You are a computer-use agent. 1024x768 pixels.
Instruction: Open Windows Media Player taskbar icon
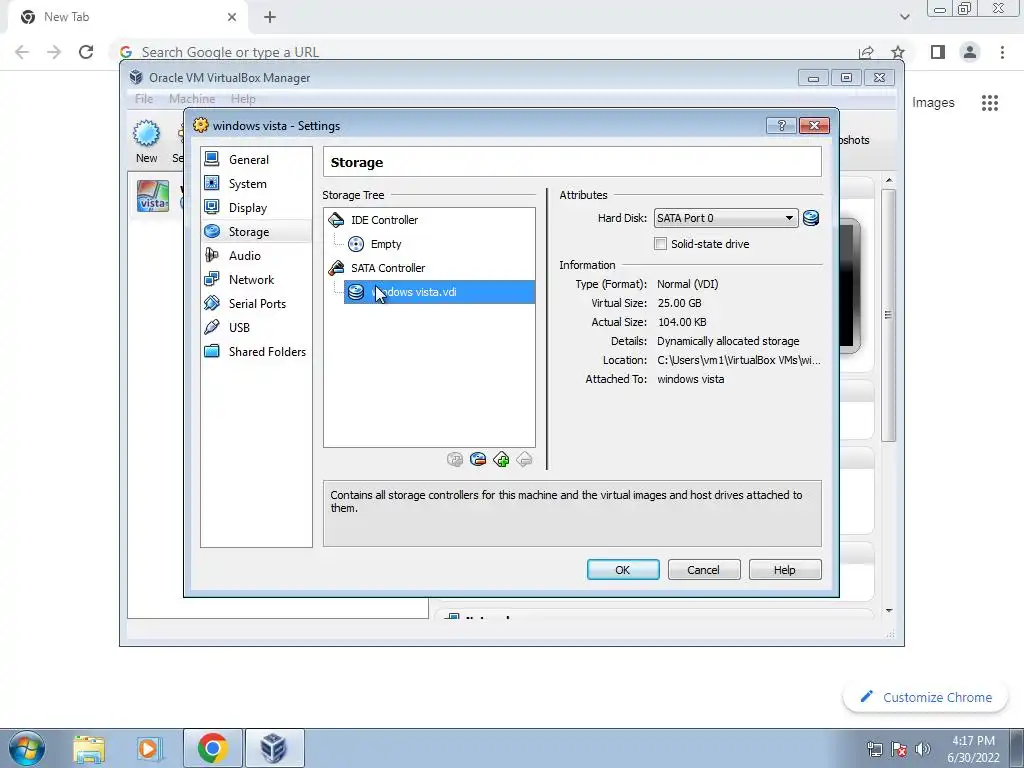(149, 748)
